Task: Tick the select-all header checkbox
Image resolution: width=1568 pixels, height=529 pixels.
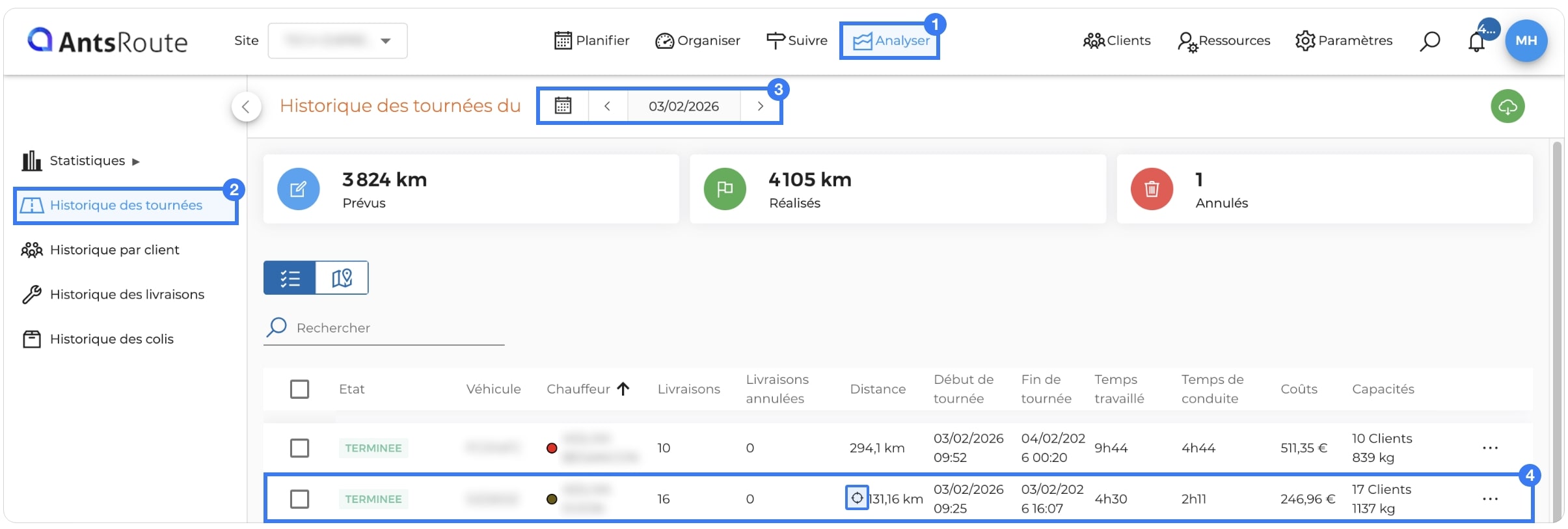Action: pos(299,389)
